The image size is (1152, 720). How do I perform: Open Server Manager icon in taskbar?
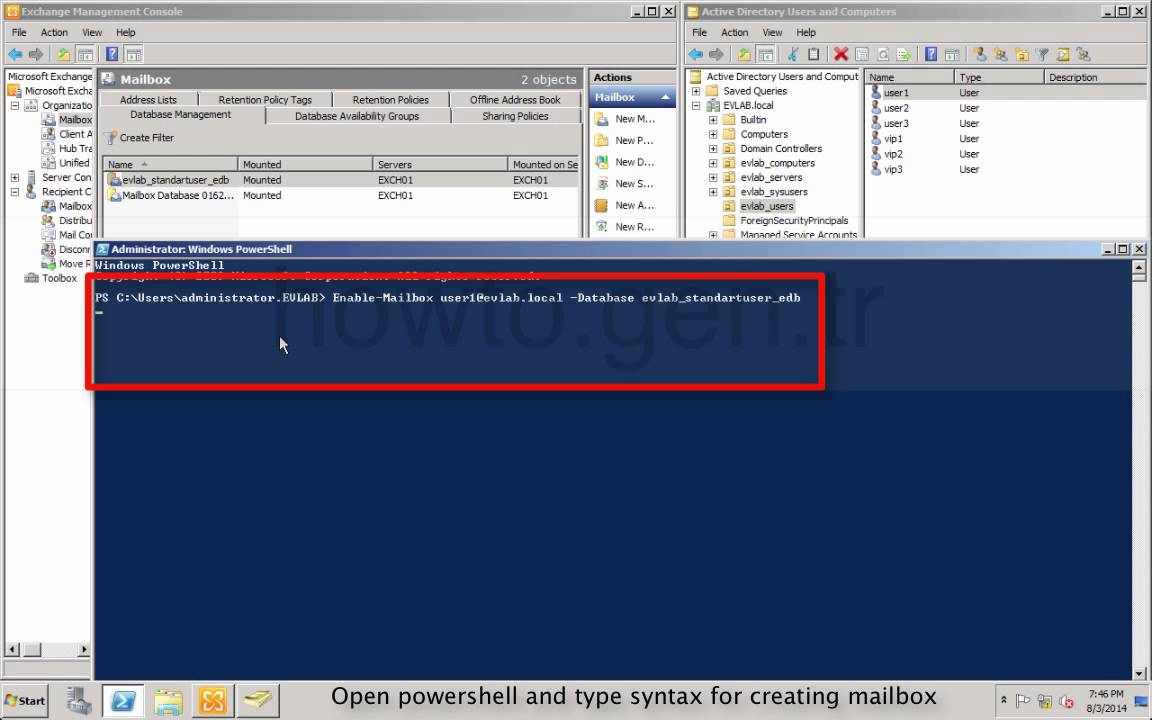[x=78, y=700]
